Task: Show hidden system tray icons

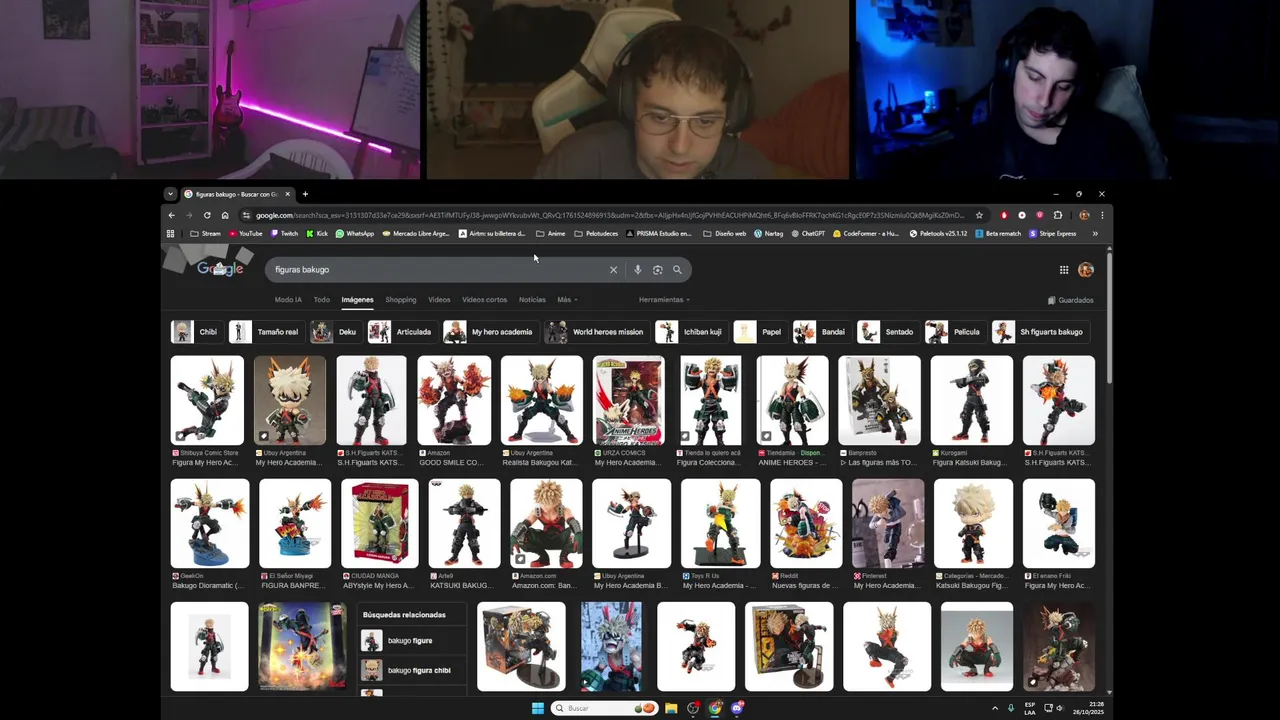Action: (995, 708)
